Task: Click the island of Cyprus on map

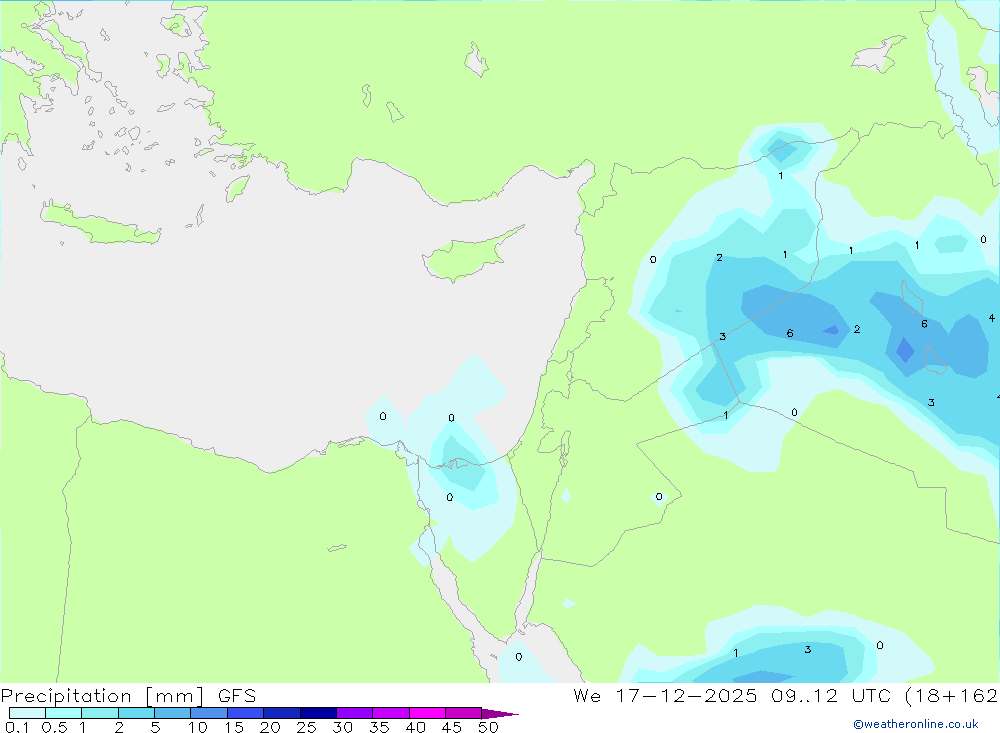Action: pyautogui.click(x=469, y=255)
